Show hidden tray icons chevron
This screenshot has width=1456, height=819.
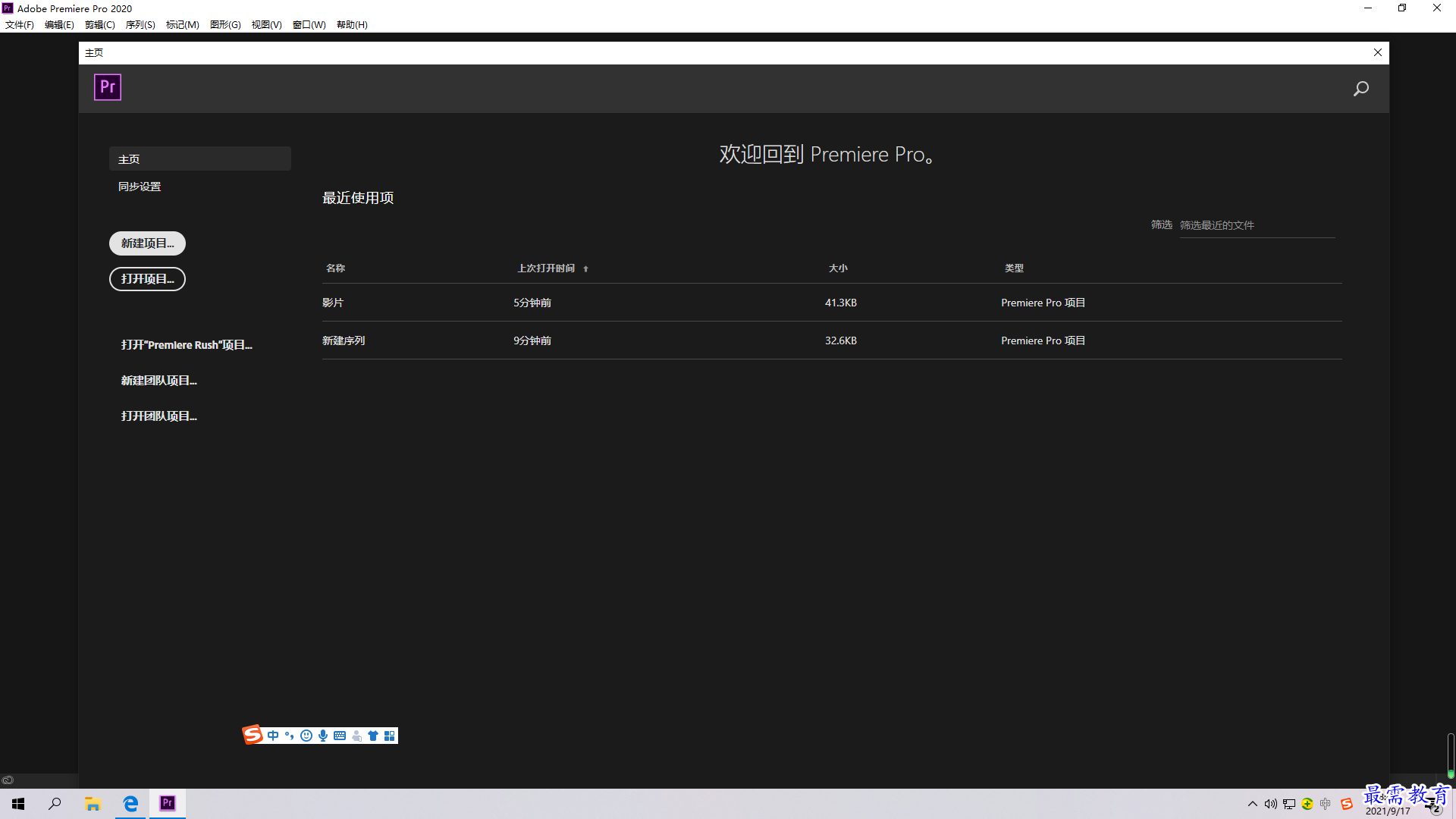coord(1253,804)
